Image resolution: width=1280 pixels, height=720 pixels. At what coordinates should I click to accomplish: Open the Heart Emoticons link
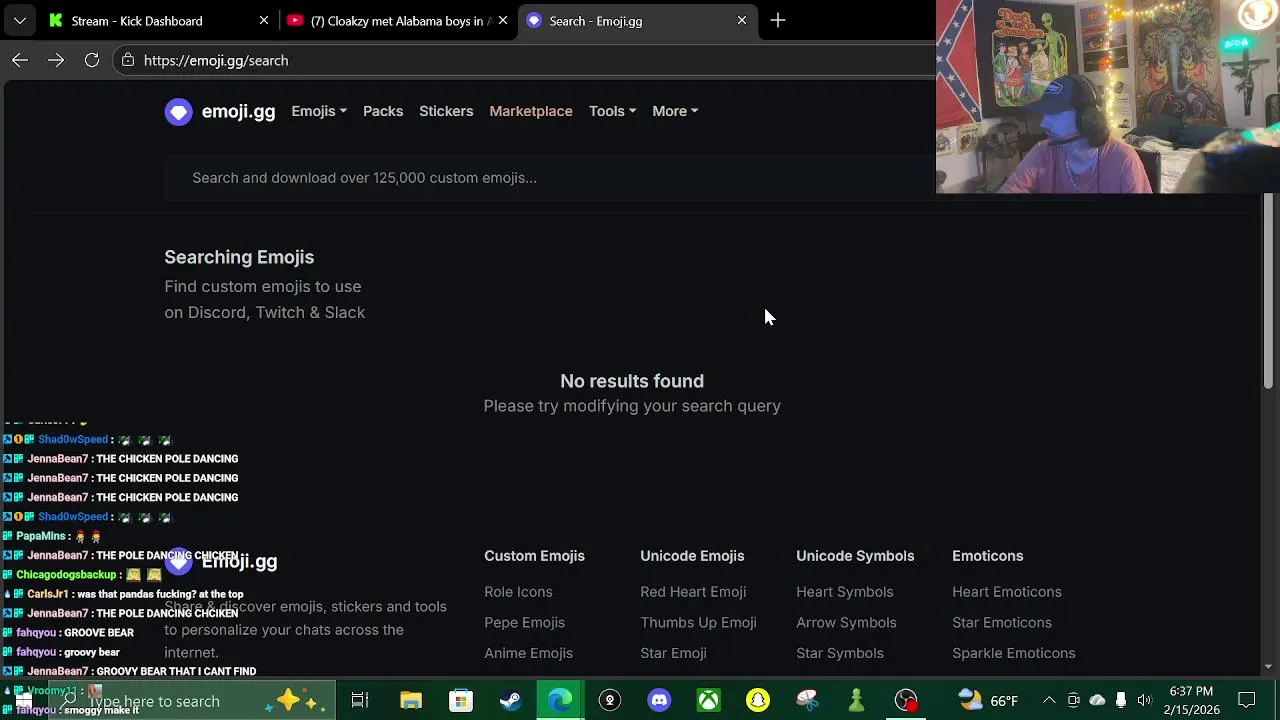(x=1007, y=592)
